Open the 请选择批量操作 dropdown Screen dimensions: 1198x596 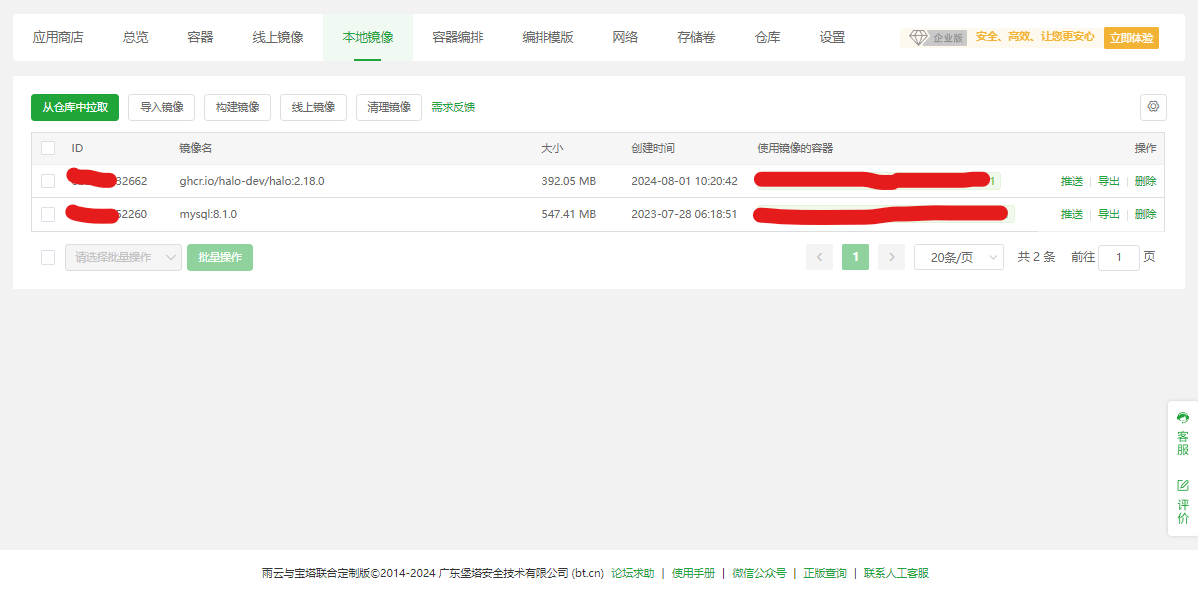pyautogui.click(x=122, y=257)
